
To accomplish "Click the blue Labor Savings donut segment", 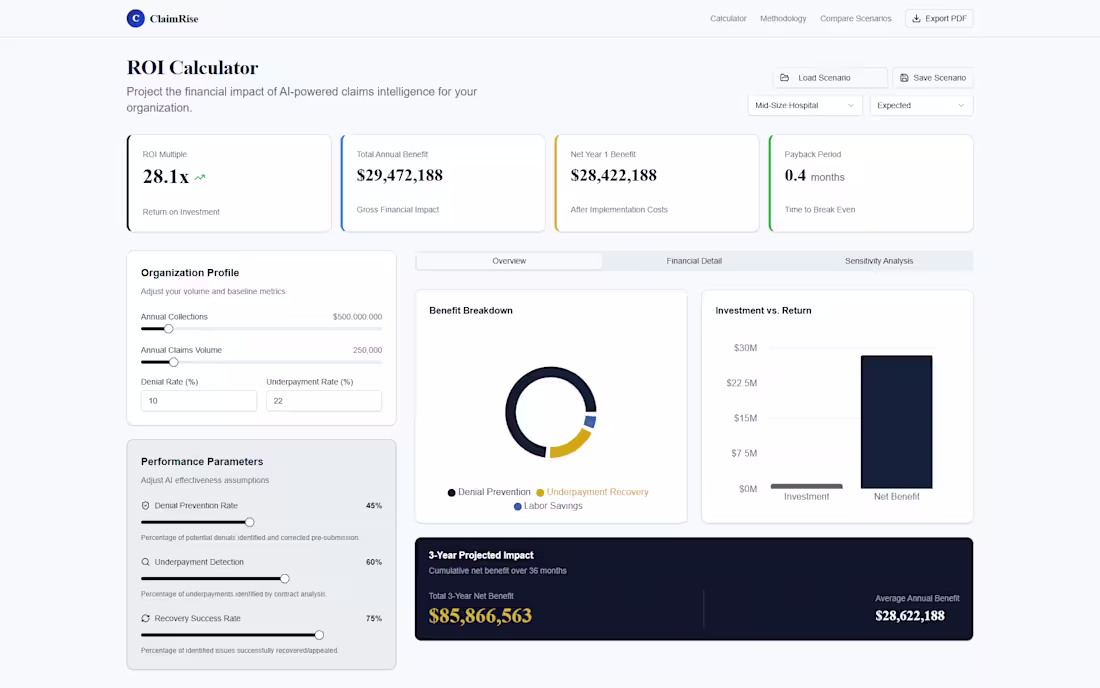I will pos(590,421).
